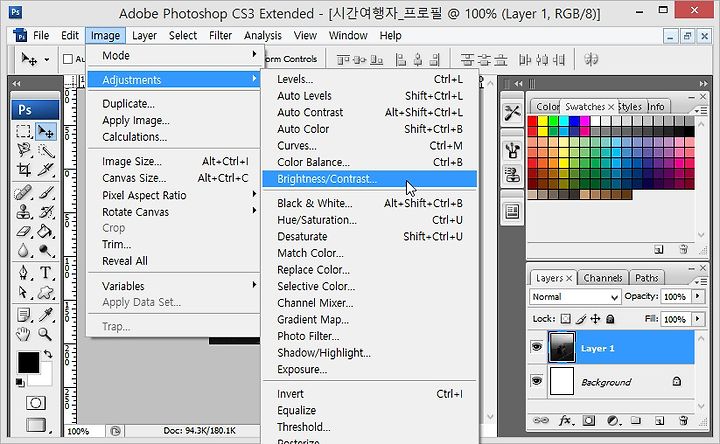The height and width of the screenshot is (444, 720).
Task: Hide the Background layer eye icon
Action: click(536, 381)
